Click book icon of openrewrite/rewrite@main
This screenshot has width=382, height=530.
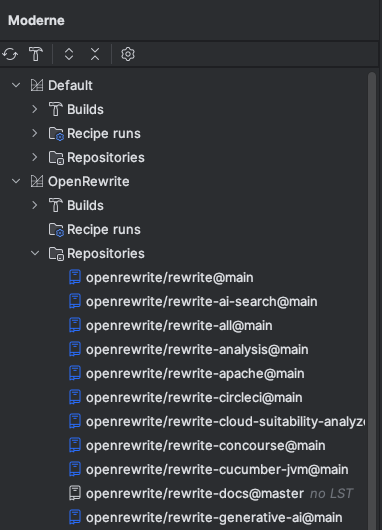tap(75, 277)
